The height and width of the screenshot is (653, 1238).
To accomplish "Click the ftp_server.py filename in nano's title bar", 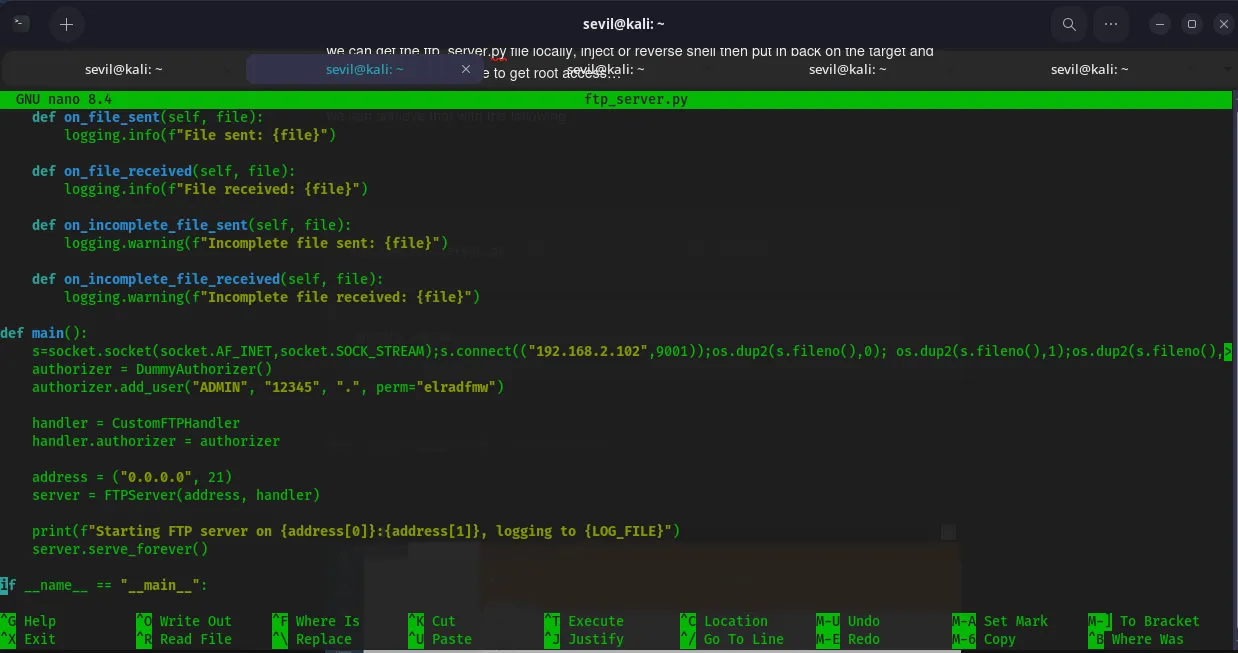I will pyautogui.click(x=636, y=100).
